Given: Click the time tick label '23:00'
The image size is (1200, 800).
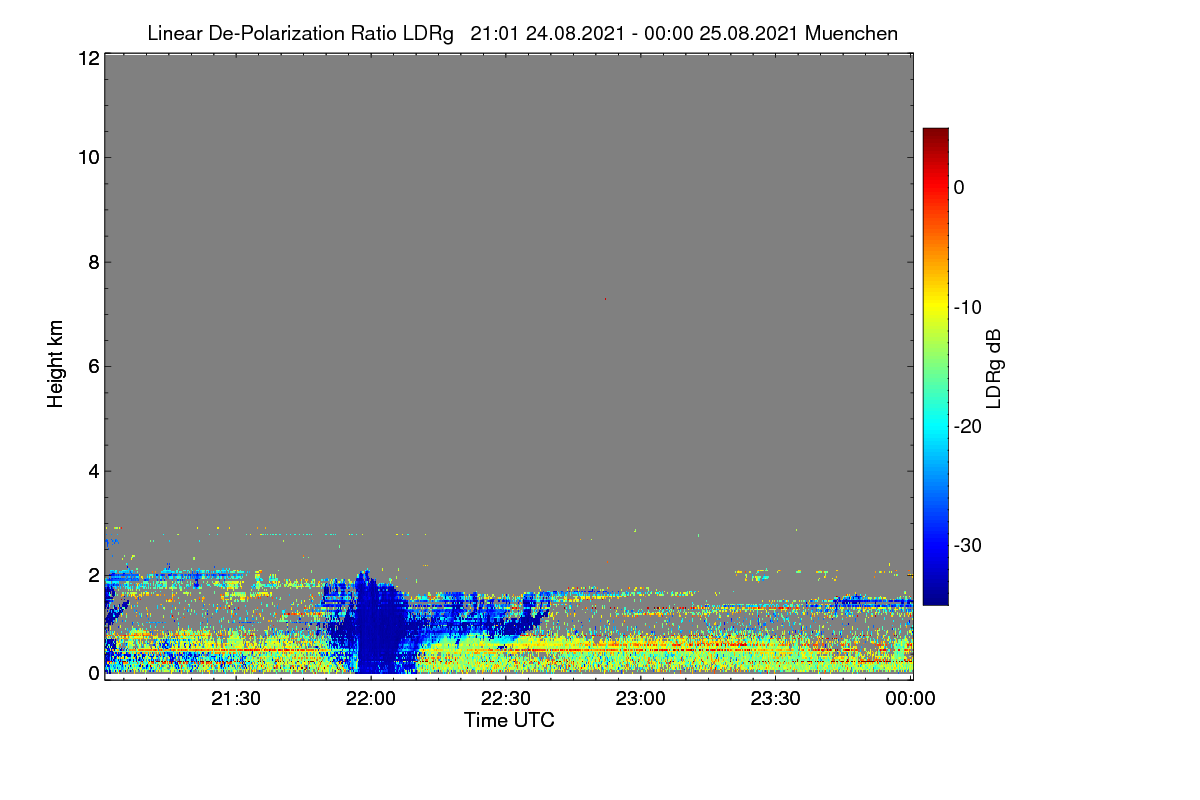Looking at the screenshot, I should [642, 699].
